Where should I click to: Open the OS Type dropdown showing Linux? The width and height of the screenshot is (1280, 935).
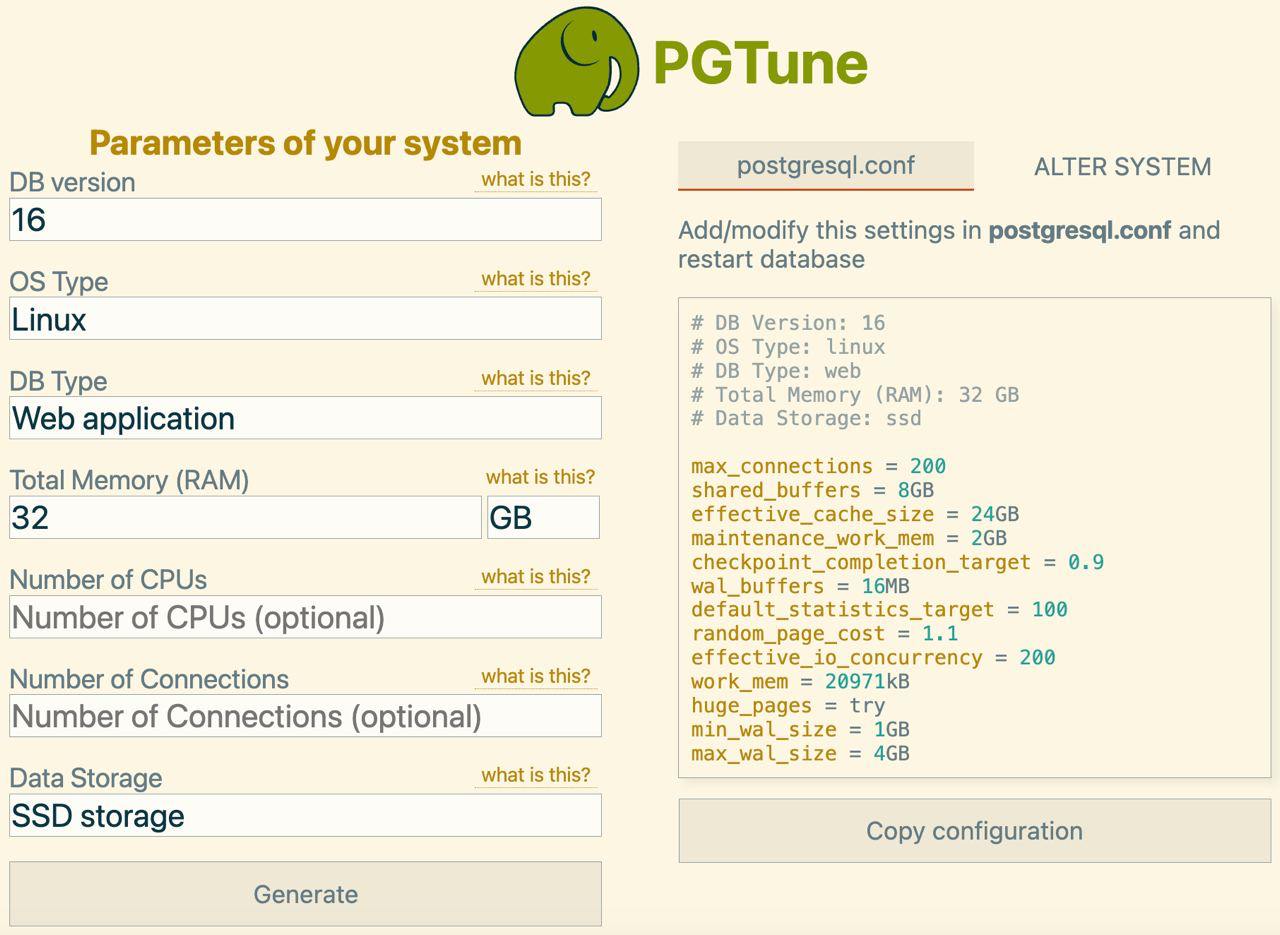click(305, 319)
